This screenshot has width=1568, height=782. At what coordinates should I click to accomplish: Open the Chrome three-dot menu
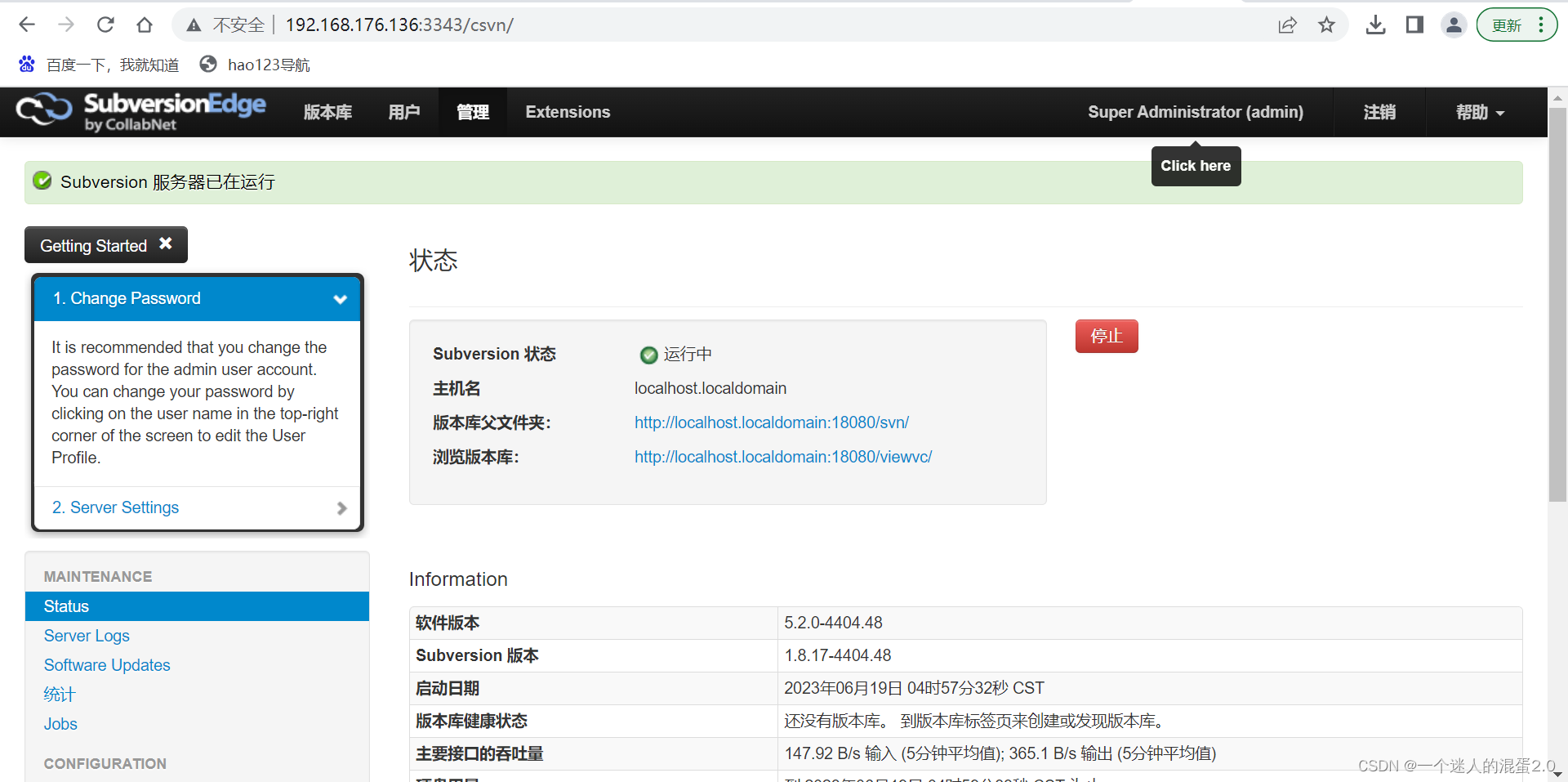[1543, 25]
